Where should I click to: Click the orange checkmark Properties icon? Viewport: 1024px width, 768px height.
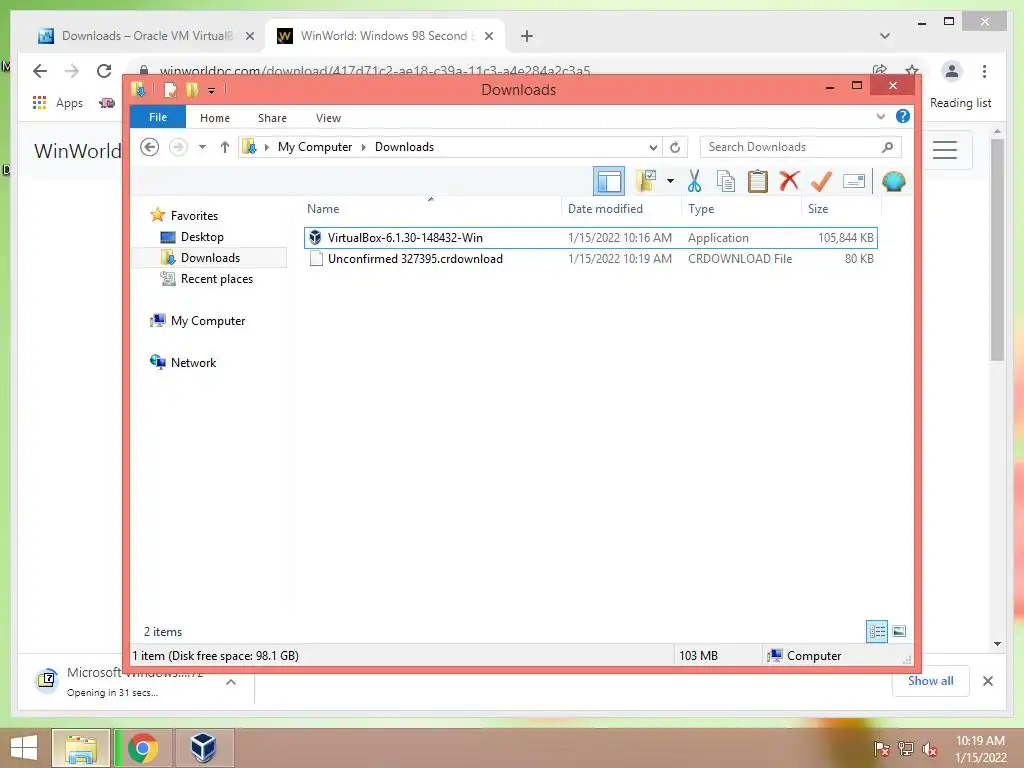tap(821, 181)
